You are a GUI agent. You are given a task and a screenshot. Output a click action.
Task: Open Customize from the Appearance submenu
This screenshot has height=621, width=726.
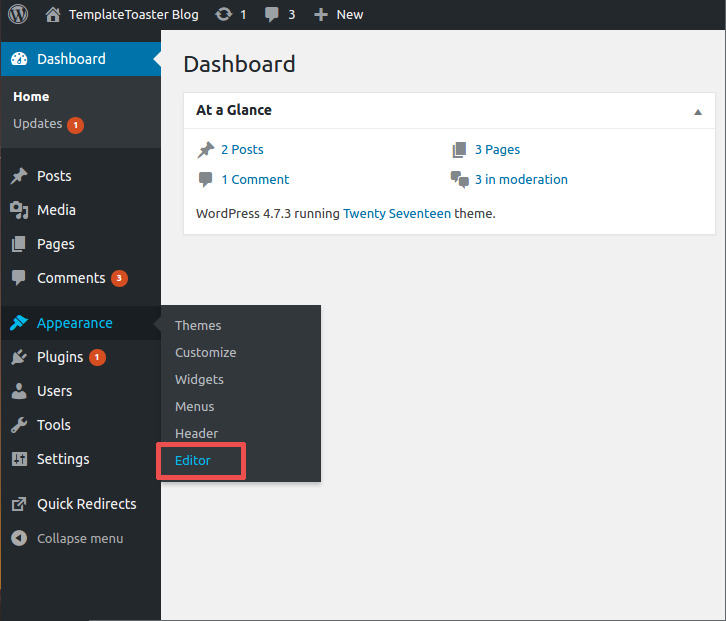[205, 352]
